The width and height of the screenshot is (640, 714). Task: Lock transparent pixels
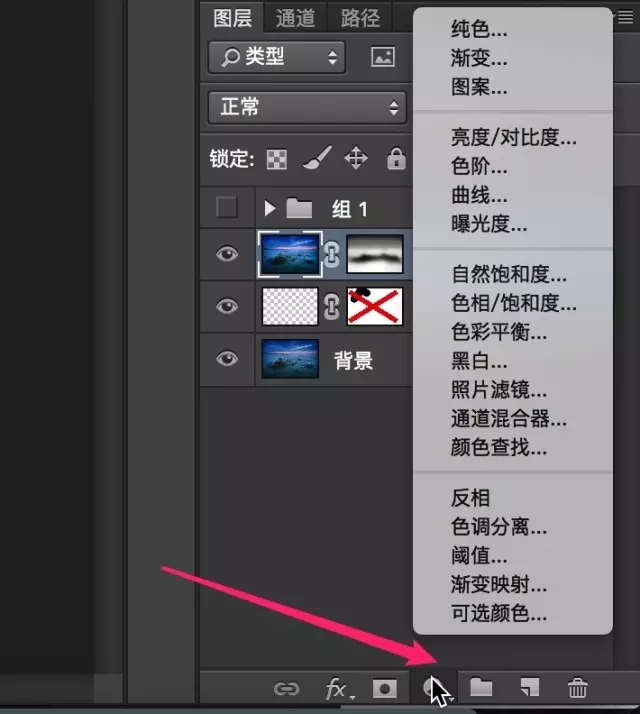(276, 159)
